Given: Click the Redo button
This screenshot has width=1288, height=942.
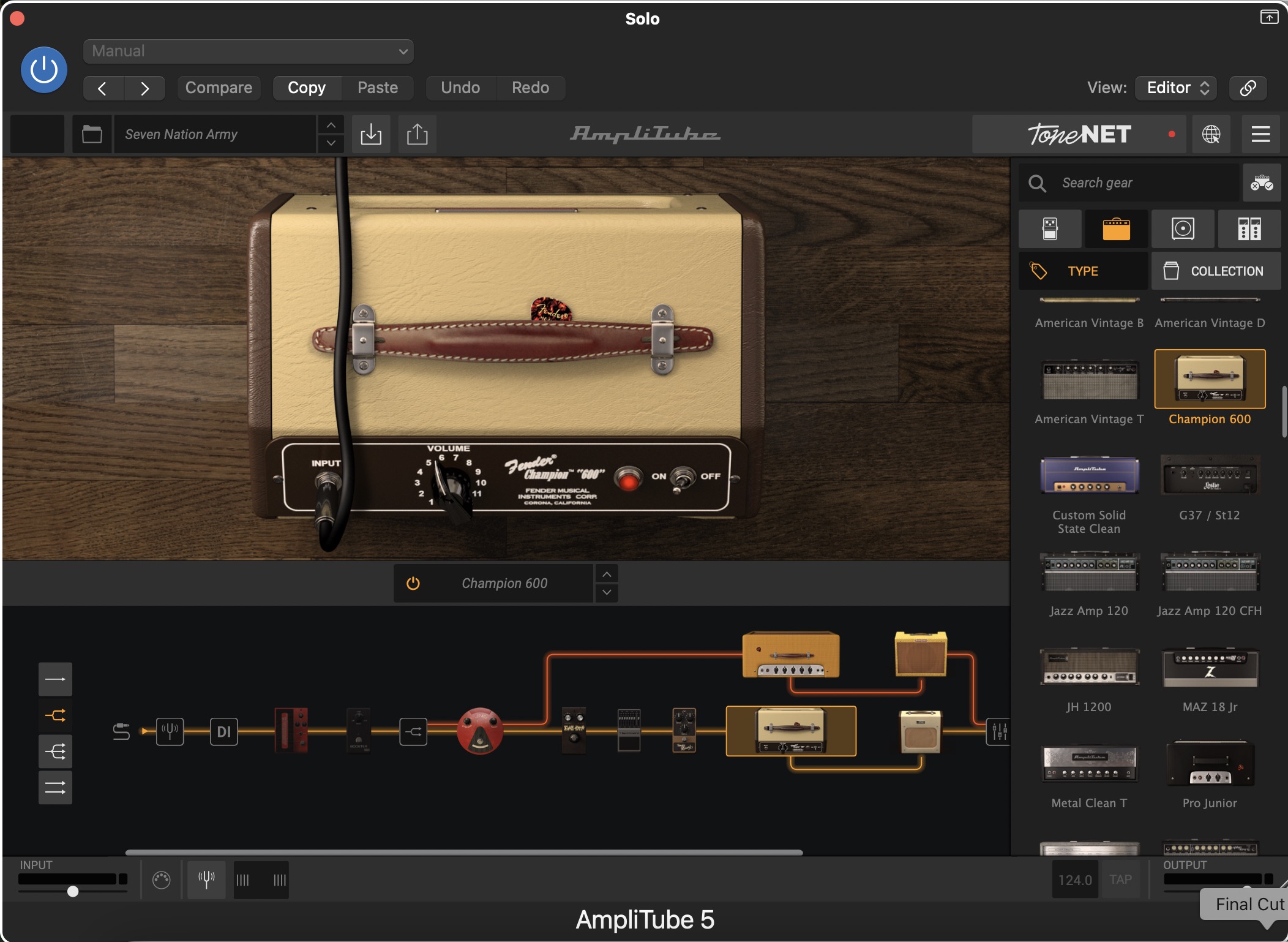Looking at the screenshot, I should click(x=530, y=88).
